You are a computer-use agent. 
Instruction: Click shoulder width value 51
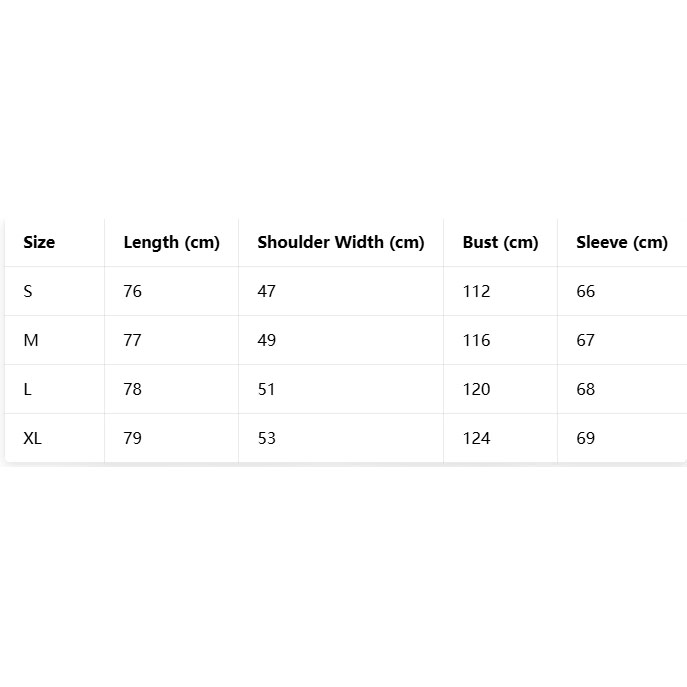tap(266, 389)
